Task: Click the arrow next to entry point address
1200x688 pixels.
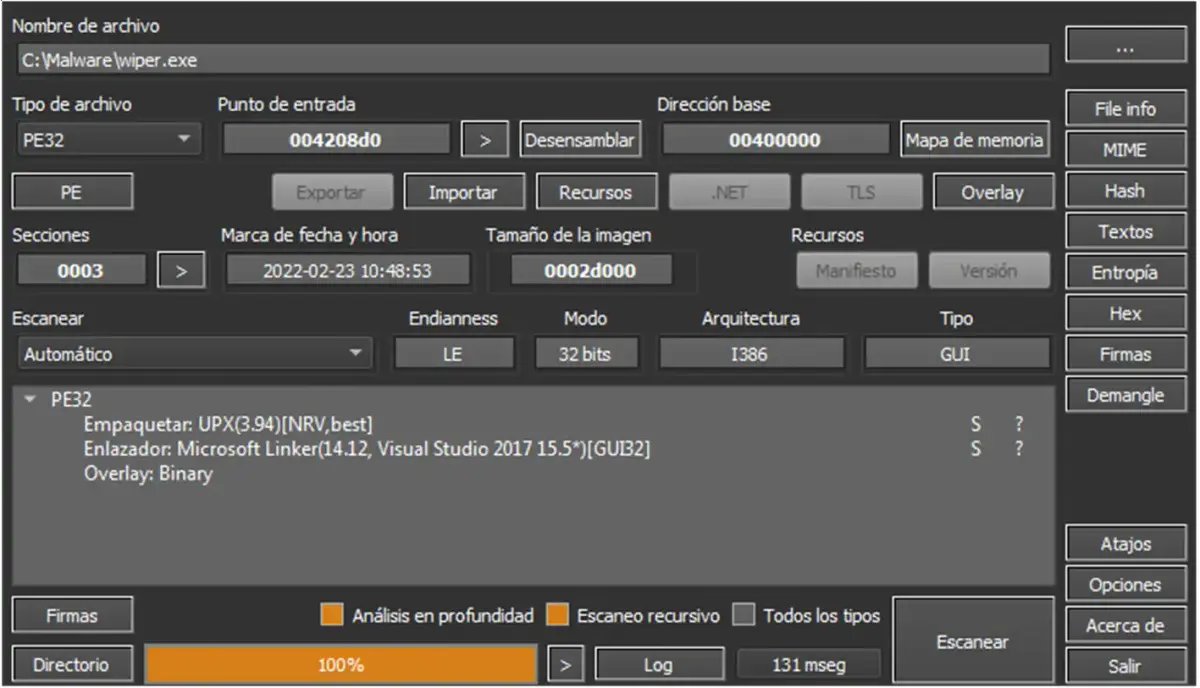Action: point(485,140)
